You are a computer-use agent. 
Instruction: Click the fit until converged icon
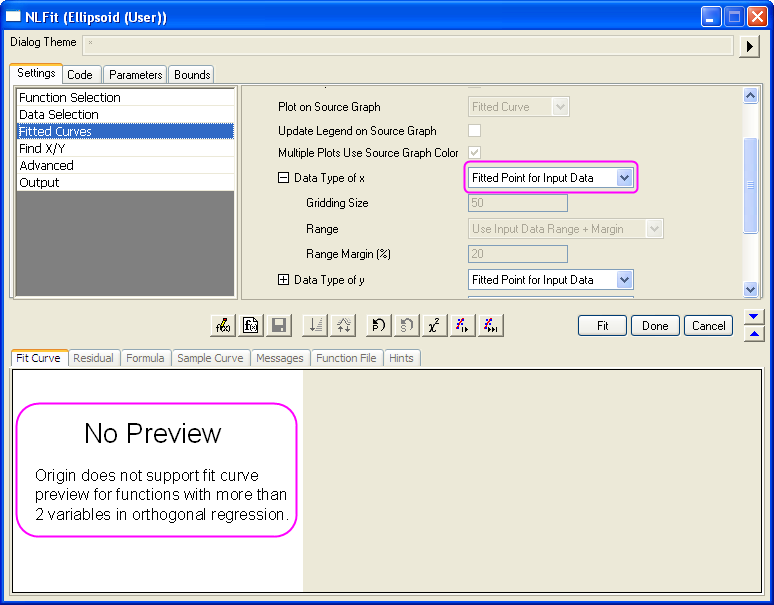pos(489,325)
